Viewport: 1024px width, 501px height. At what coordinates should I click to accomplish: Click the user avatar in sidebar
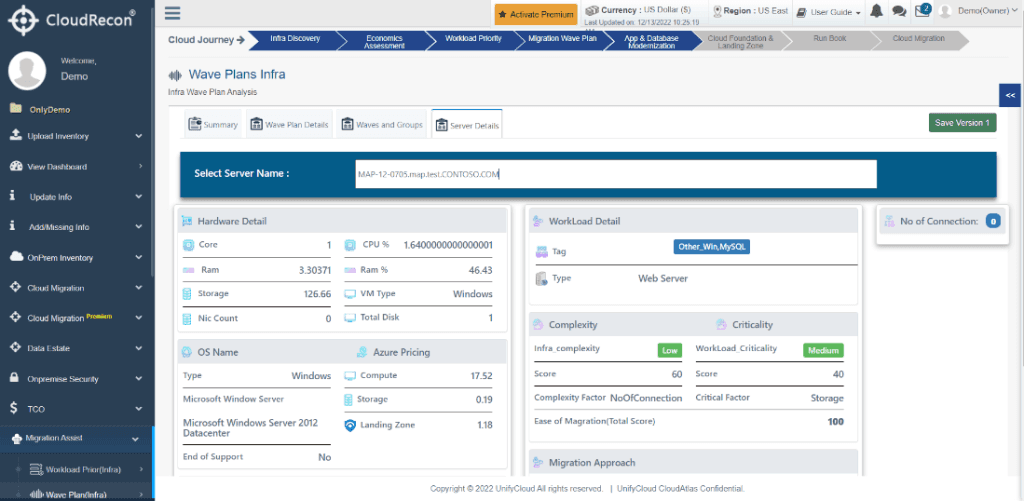(x=27, y=70)
